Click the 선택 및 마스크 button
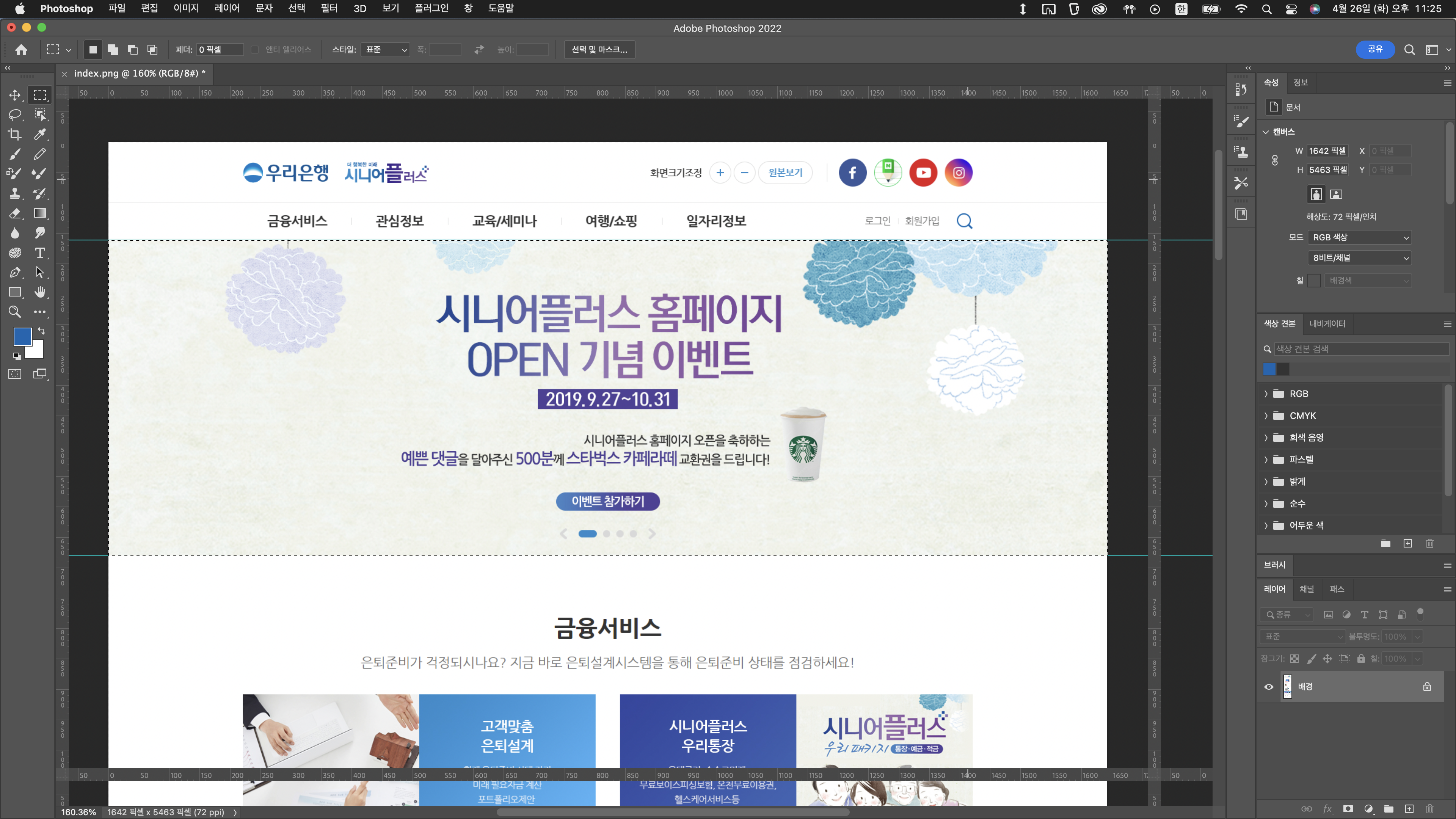The image size is (1456, 819). coord(600,50)
